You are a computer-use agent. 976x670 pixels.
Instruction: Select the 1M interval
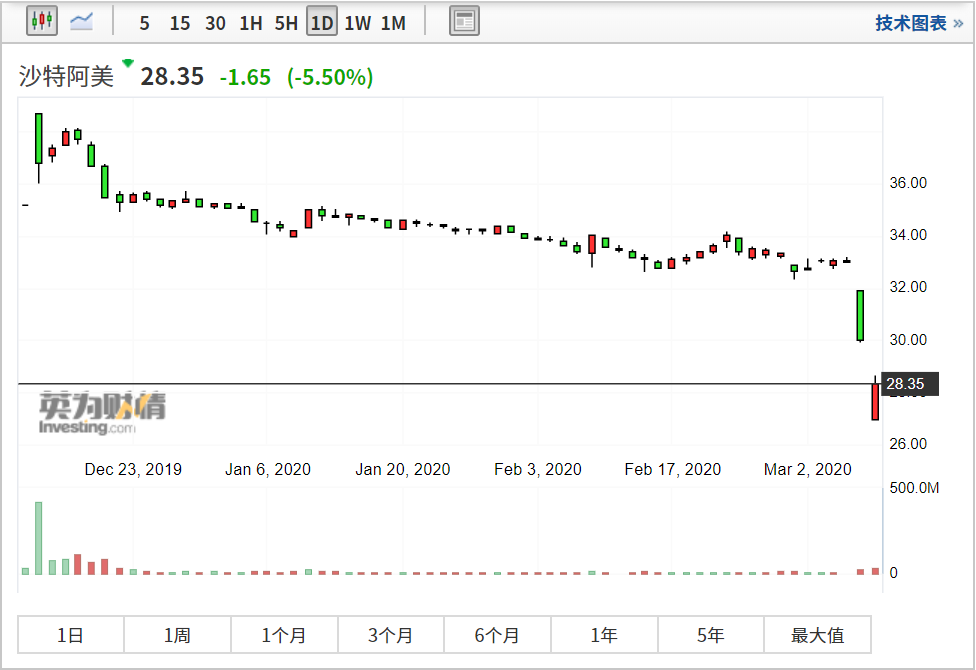(x=393, y=23)
